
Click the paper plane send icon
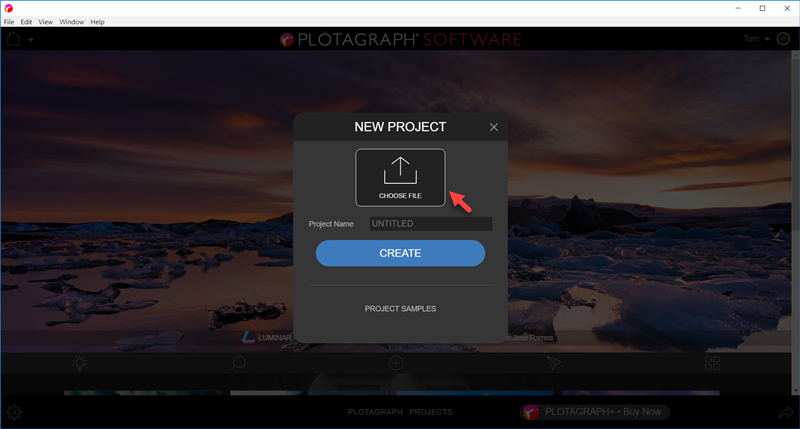(x=554, y=363)
